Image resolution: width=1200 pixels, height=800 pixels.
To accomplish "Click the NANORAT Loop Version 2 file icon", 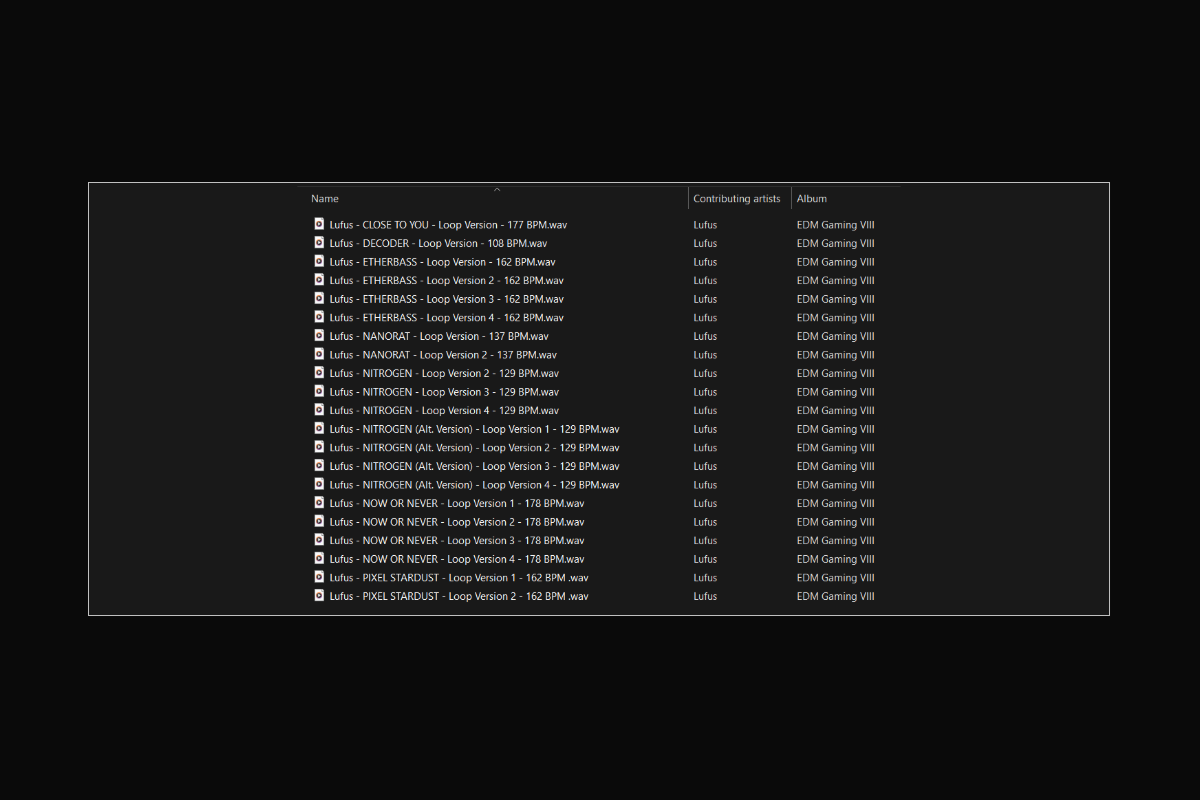I will click(319, 354).
